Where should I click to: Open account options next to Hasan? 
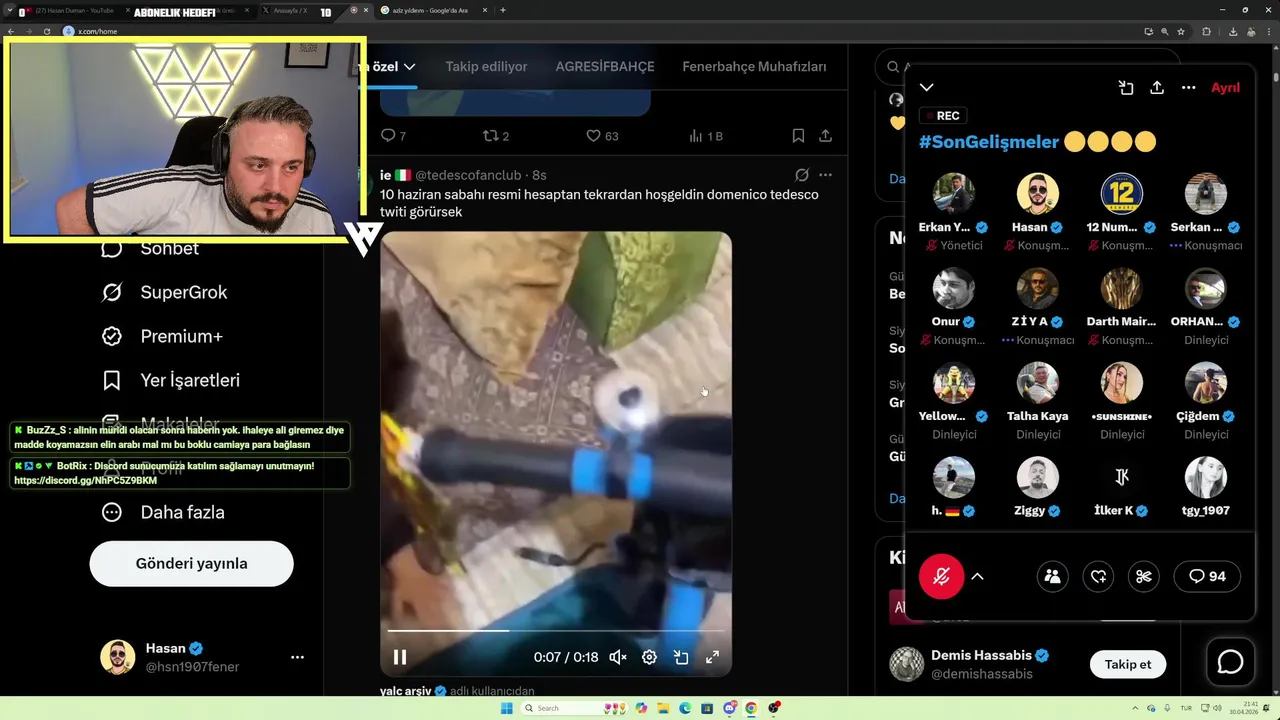[x=297, y=657]
